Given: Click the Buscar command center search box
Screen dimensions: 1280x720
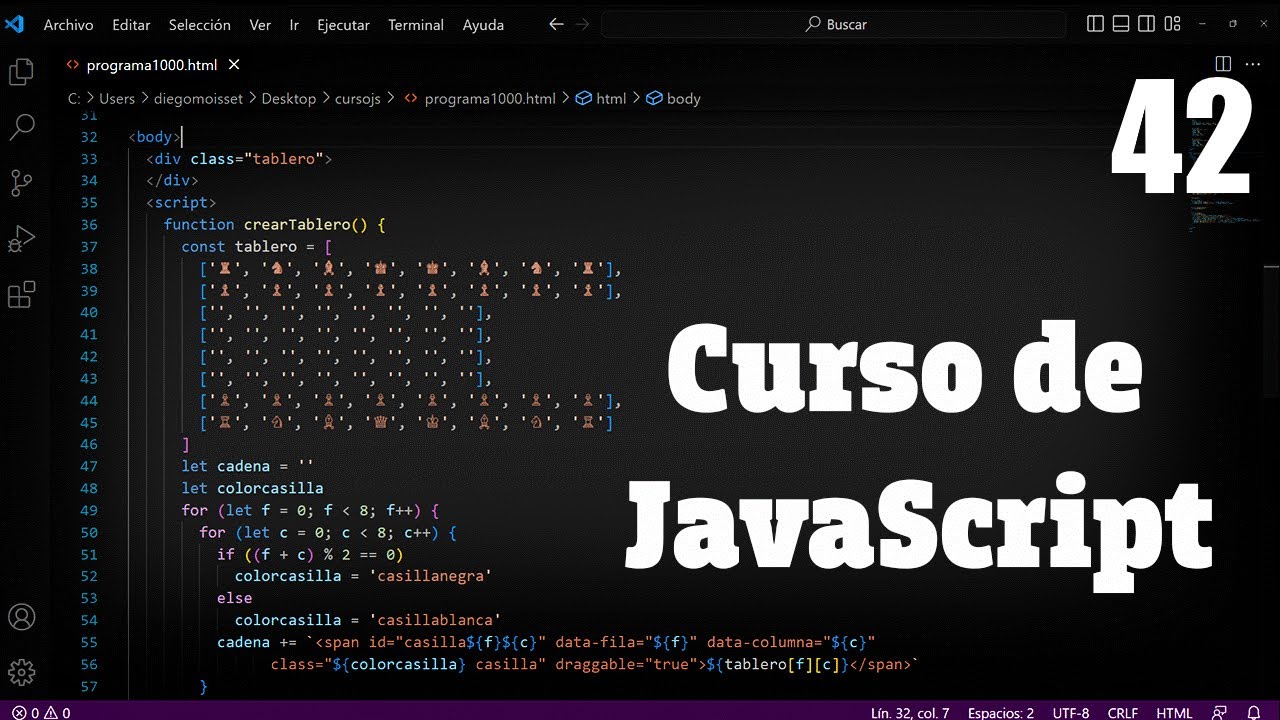Looking at the screenshot, I should [836, 24].
